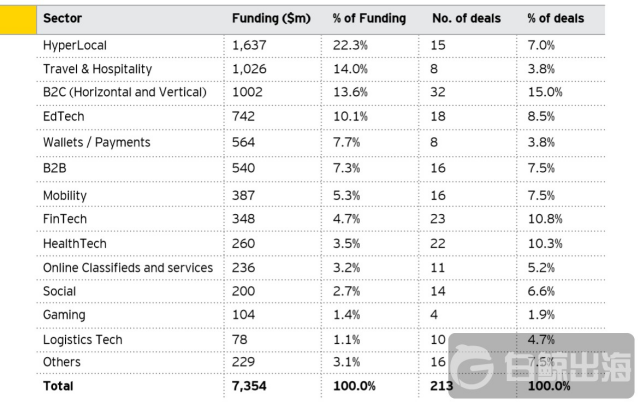Click the EdTech sector cell
The image size is (640, 404).
pos(65,118)
